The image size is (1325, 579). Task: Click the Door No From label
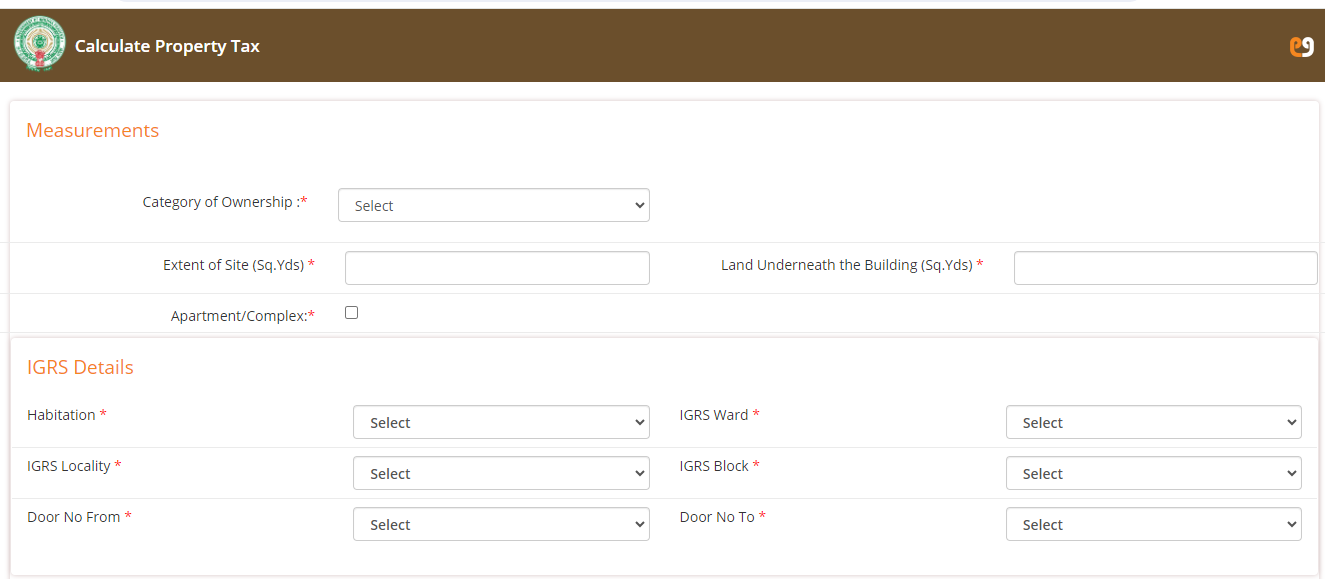coord(73,516)
